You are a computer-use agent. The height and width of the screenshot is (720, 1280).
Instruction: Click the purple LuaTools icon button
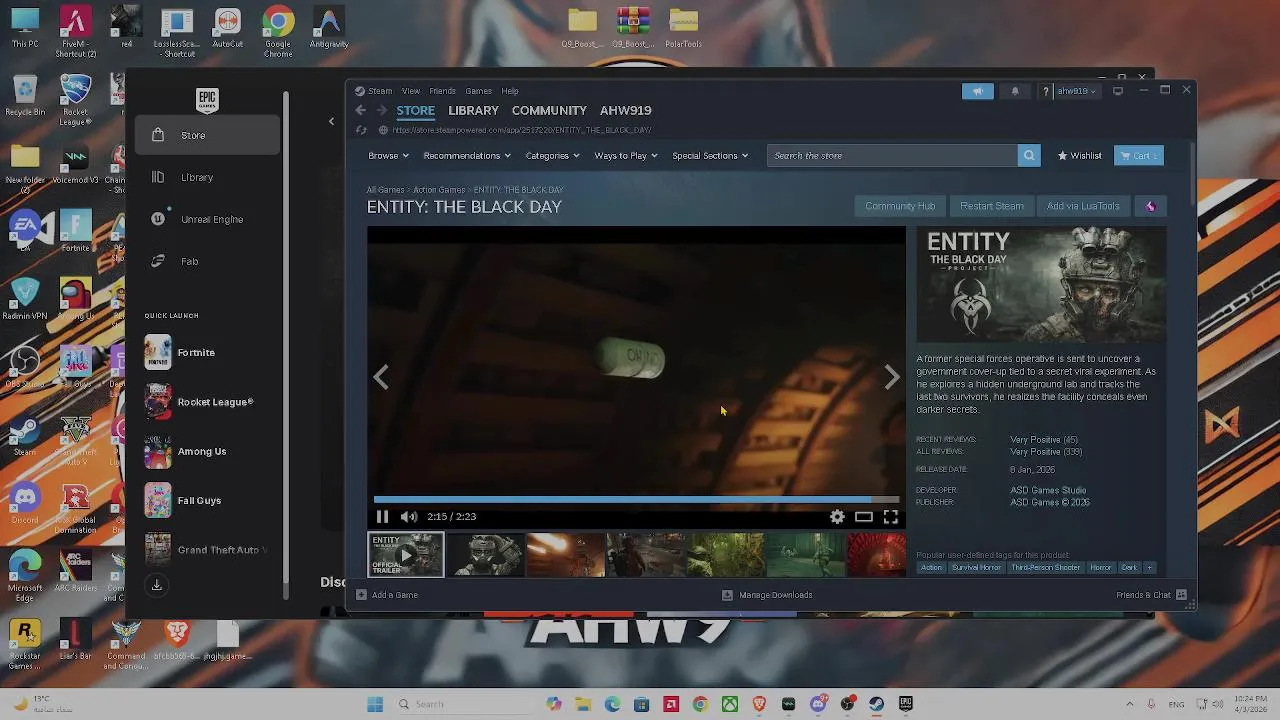coord(1151,206)
